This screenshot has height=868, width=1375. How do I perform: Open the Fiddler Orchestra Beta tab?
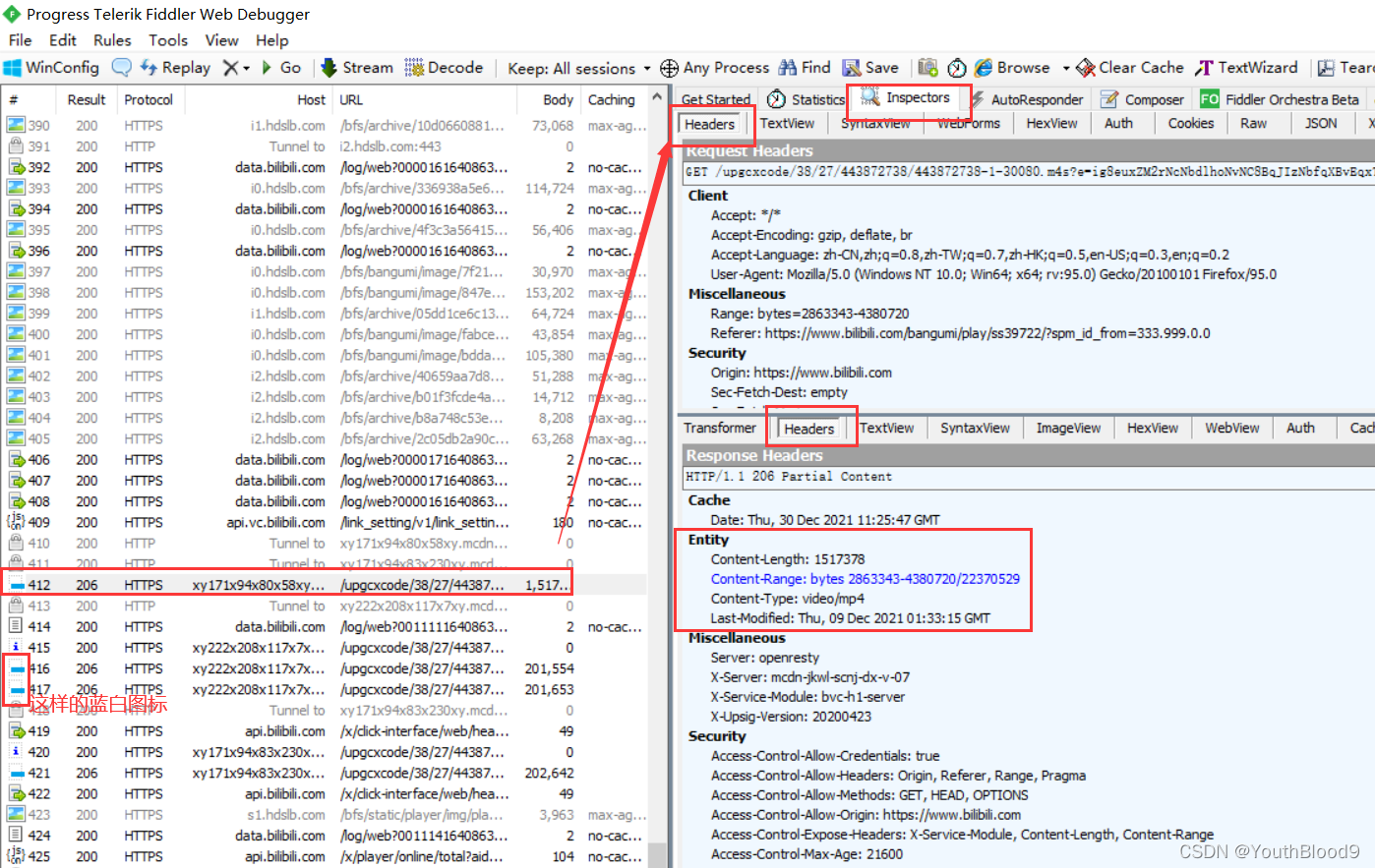1280,99
